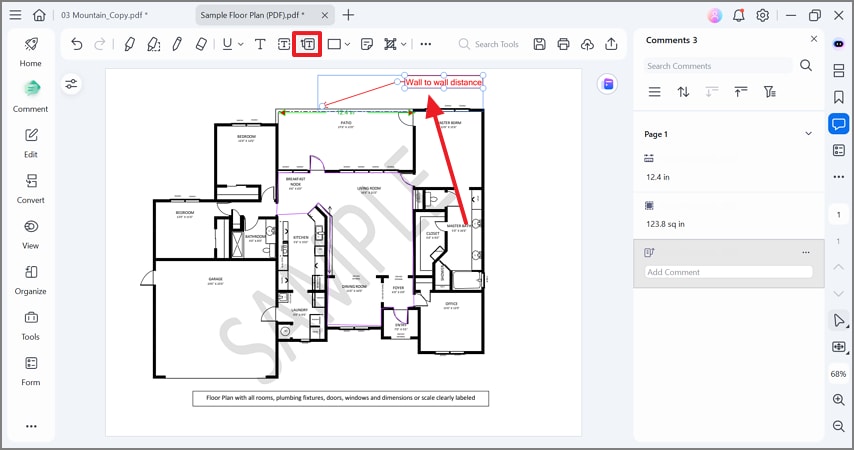Go to the home screen icon
The height and width of the screenshot is (450, 854).
39,15
